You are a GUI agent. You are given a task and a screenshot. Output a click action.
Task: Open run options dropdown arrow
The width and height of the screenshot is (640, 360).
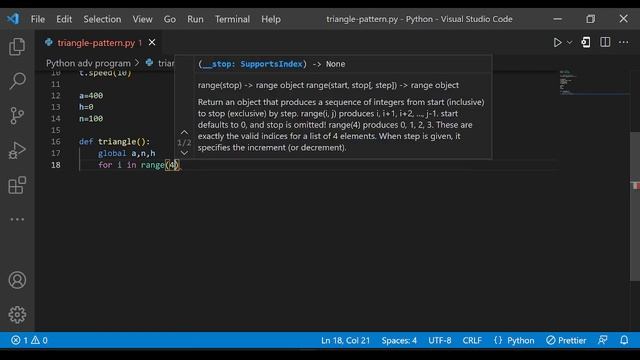pos(569,42)
